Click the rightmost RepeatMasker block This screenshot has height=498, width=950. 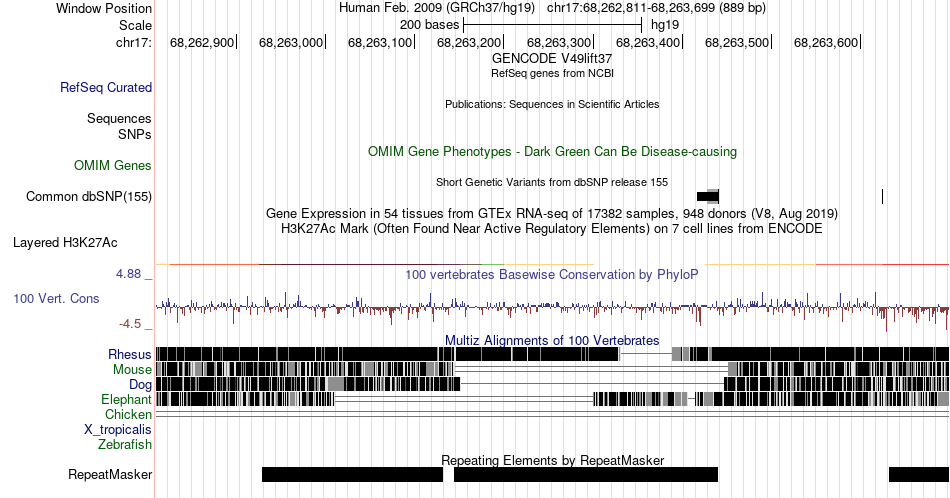918,474
